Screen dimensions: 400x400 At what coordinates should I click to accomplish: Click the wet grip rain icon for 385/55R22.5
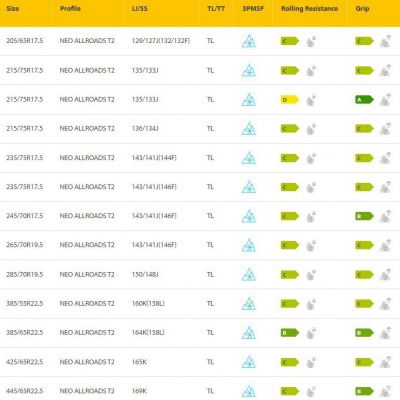(x=385, y=304)
